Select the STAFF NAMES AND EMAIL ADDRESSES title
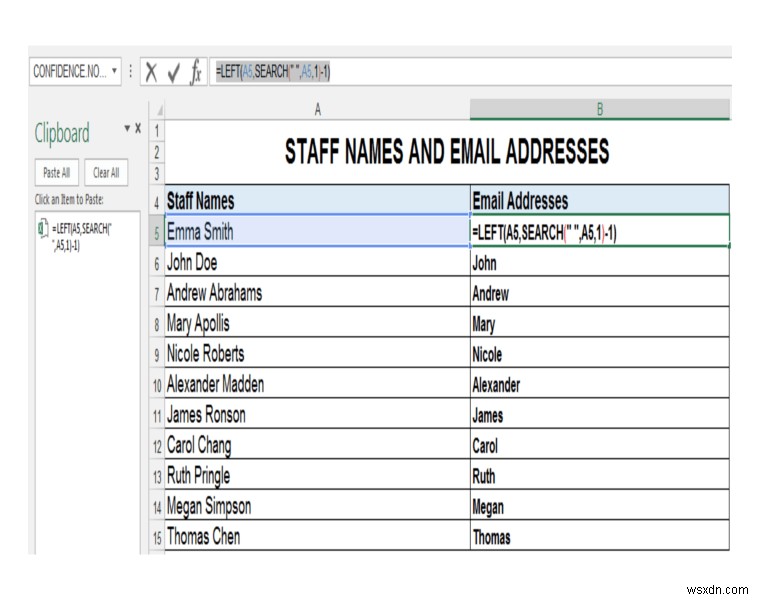Viewport: 760px width, 600px height. [447, 151]
